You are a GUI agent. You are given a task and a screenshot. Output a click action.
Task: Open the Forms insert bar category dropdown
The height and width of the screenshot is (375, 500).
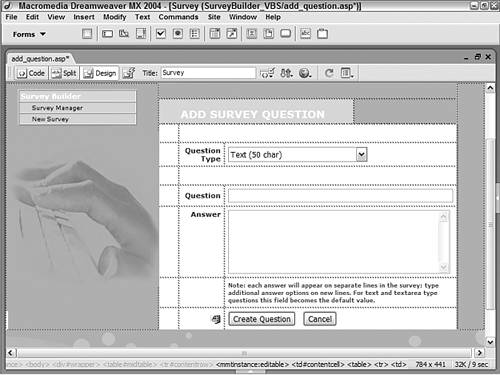coord(29,34)
